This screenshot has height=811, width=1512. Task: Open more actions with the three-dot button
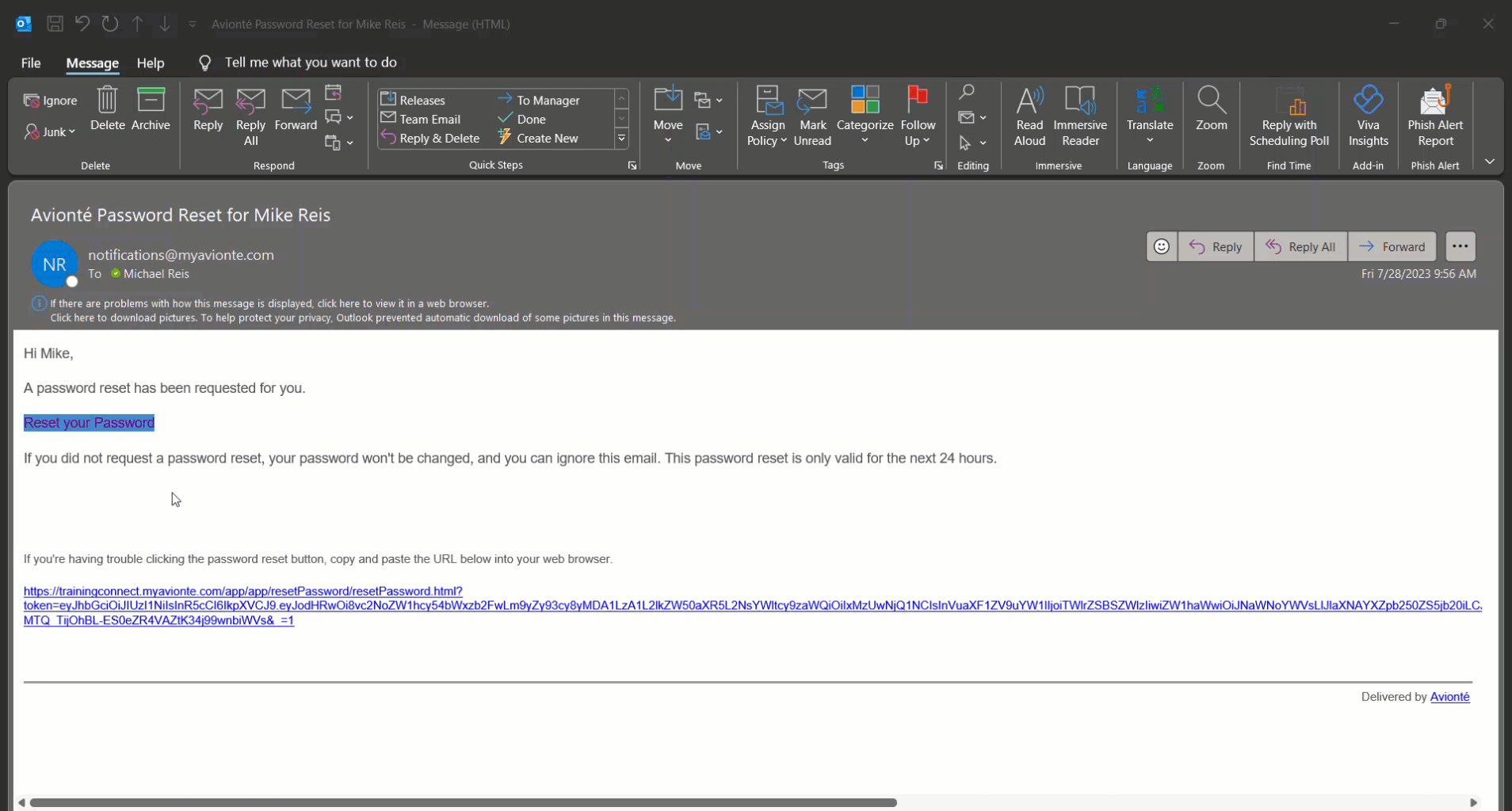[1460, 246]
